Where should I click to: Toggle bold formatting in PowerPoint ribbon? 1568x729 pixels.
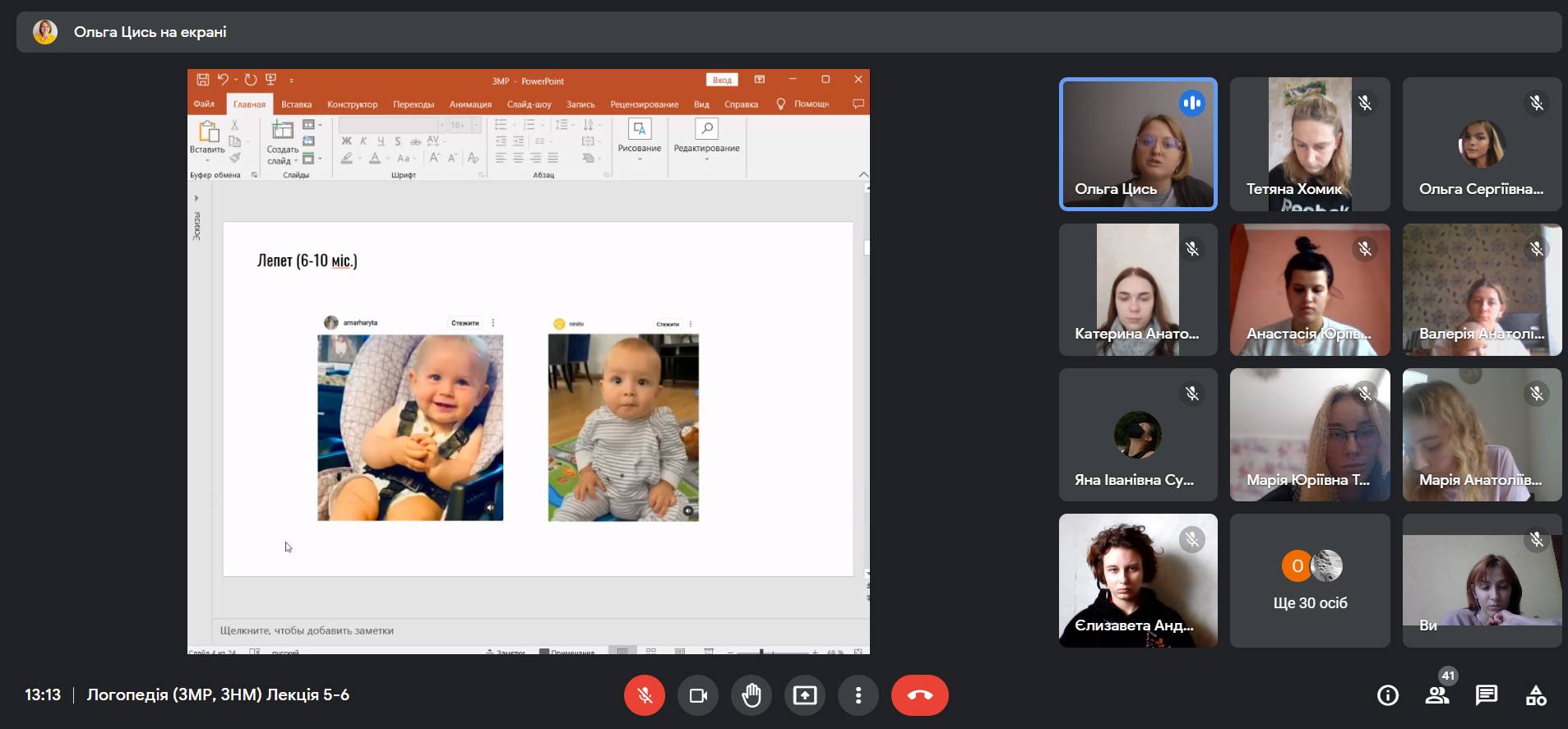point(346,141)
